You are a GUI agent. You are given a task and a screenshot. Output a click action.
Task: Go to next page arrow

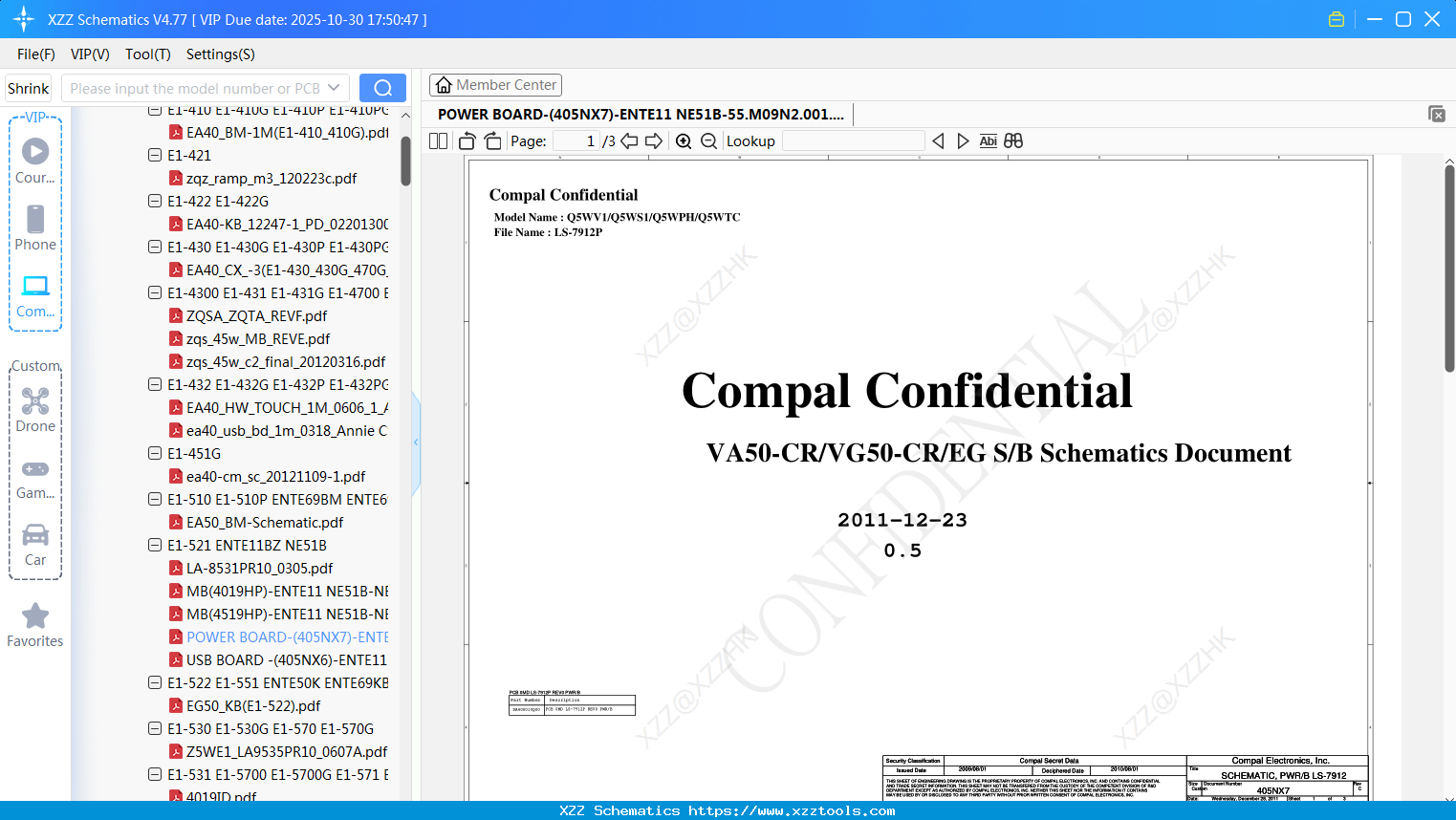coord(654,141)
